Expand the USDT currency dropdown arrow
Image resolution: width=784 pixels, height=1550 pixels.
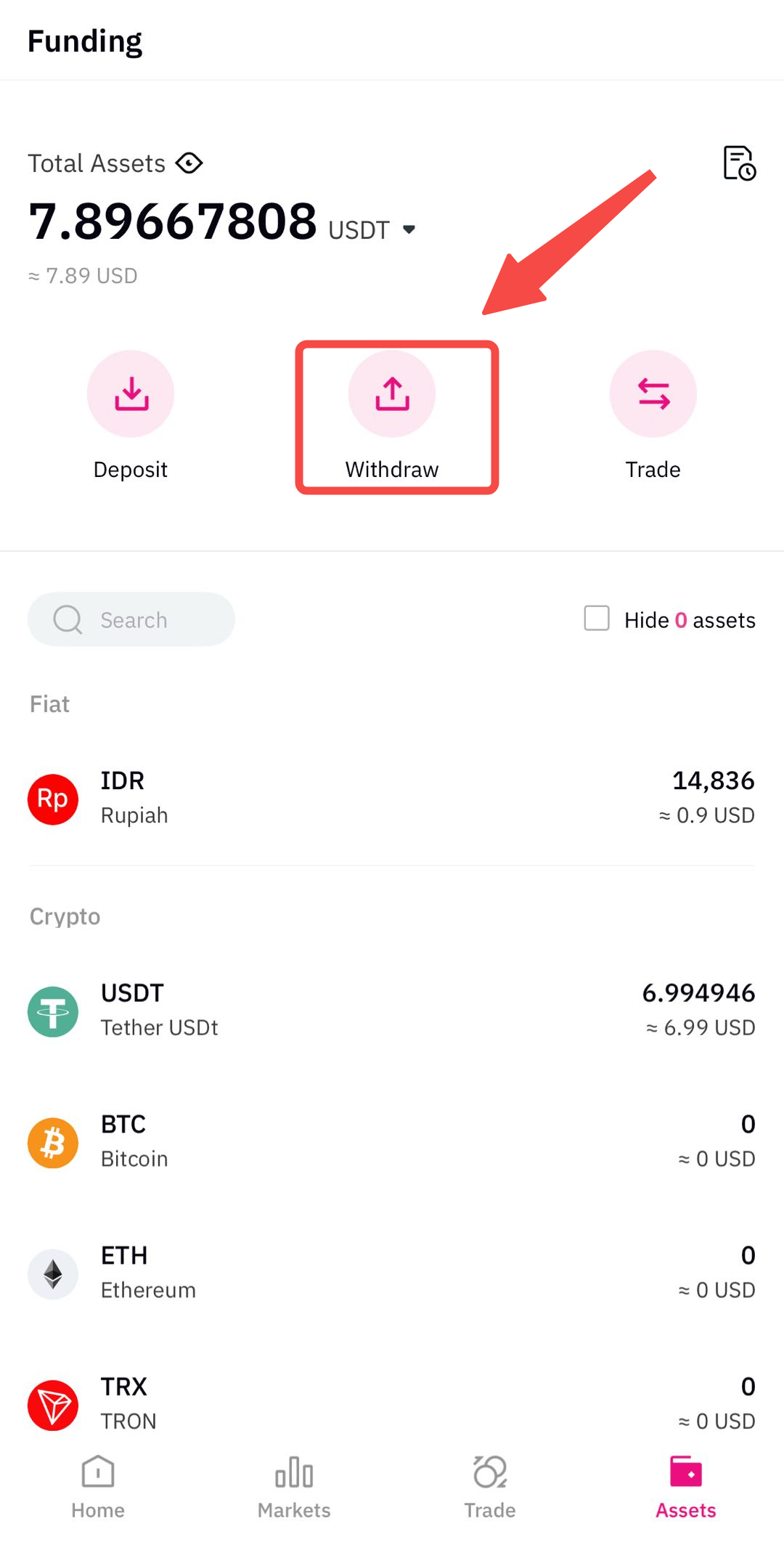click(x=409, y=229)
